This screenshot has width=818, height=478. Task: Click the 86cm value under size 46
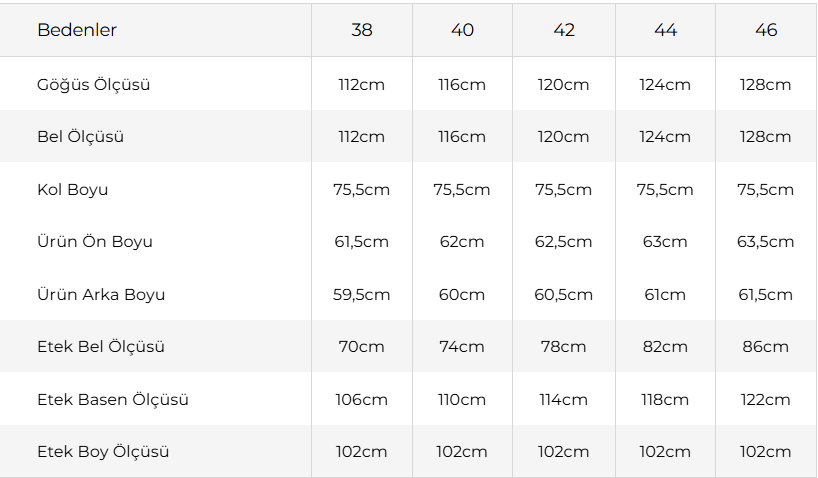click(766, 347)
